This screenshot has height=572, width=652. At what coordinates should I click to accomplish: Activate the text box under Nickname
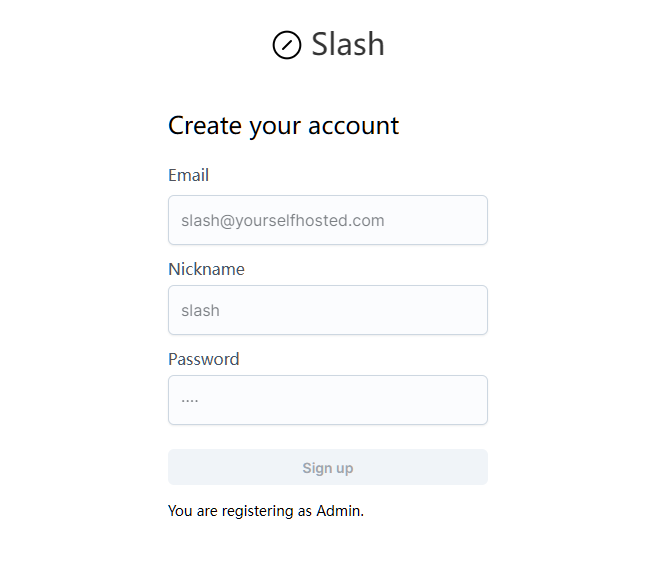(x=328, y=310)
